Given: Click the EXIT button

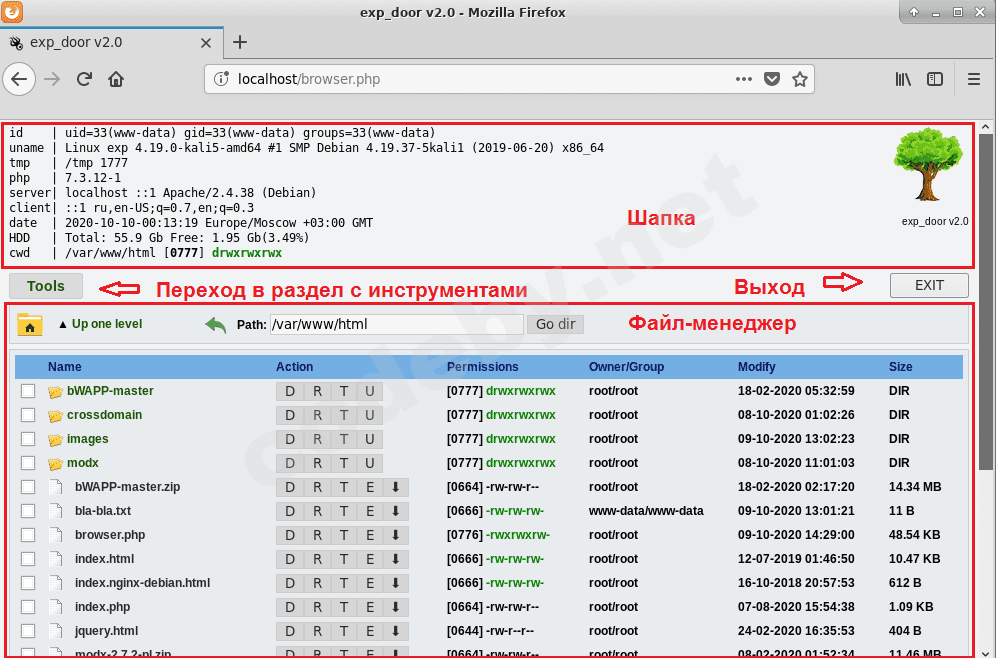Looking at the screenshot, I should pos(929,285).
